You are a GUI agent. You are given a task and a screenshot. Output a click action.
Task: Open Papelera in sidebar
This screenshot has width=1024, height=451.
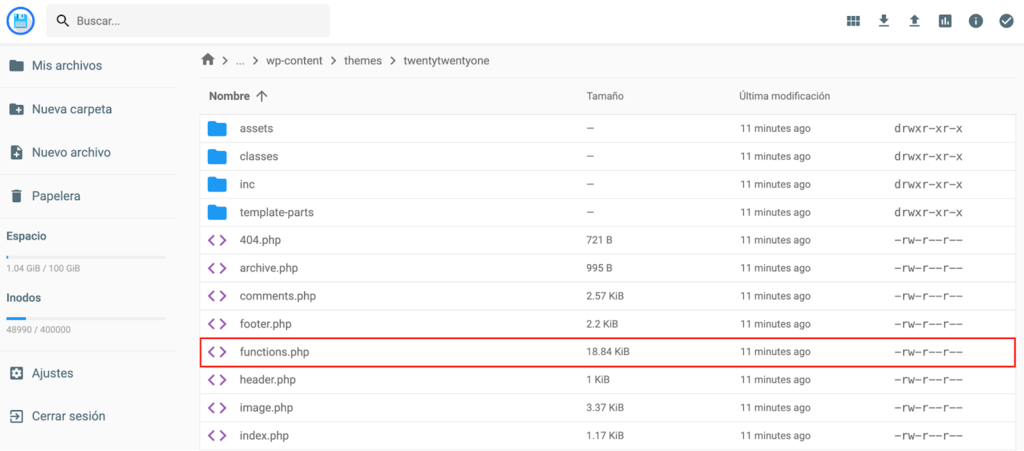click(56, 196)
